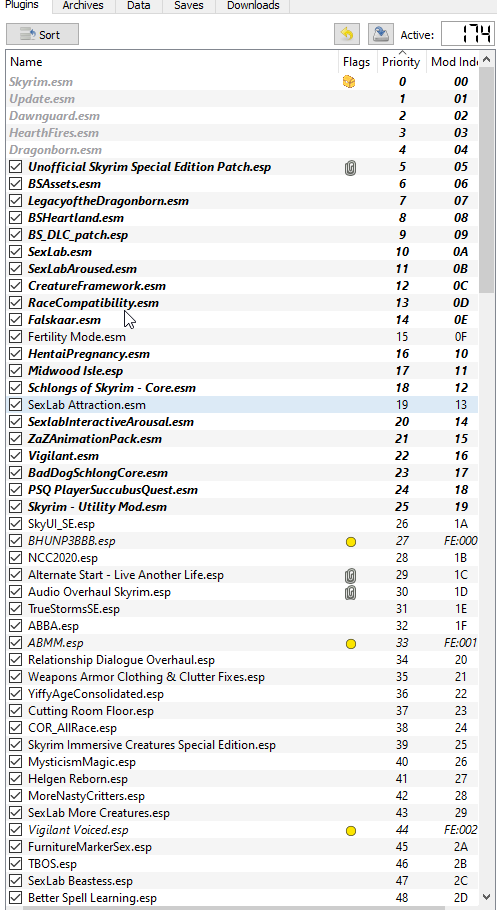Click yellow flag icon for Vigilant Voiced.esp
497x910 pixels.
[x=350, y=830]
